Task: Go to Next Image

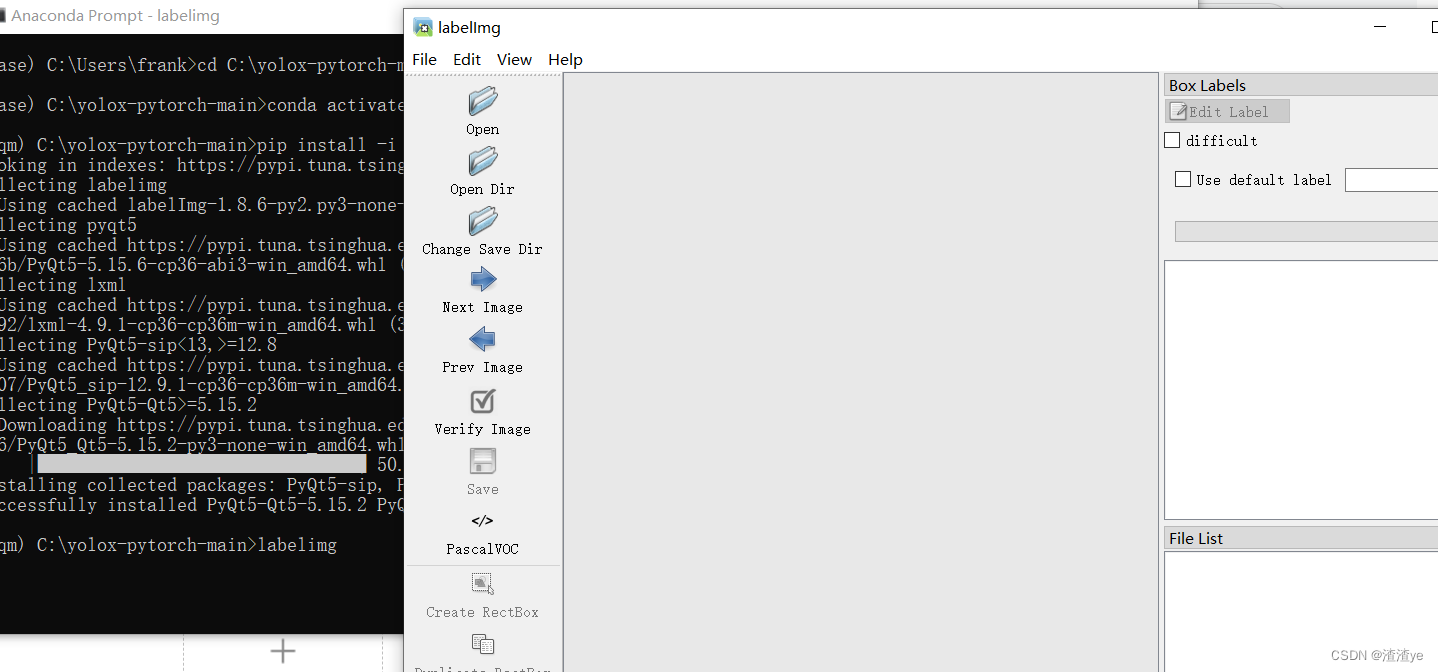Action: tap(483, 280)
